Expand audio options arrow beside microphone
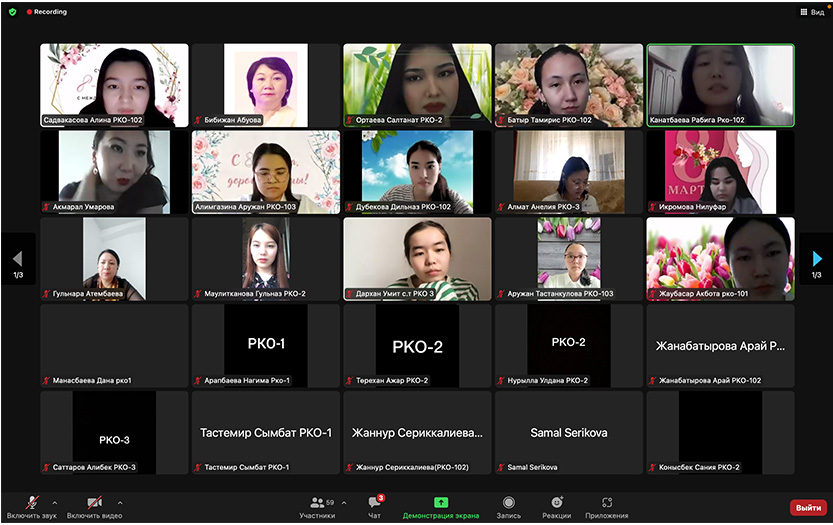The height and width of the screenshot is (525, 833). pyautogui.click(x=54, y=502)
